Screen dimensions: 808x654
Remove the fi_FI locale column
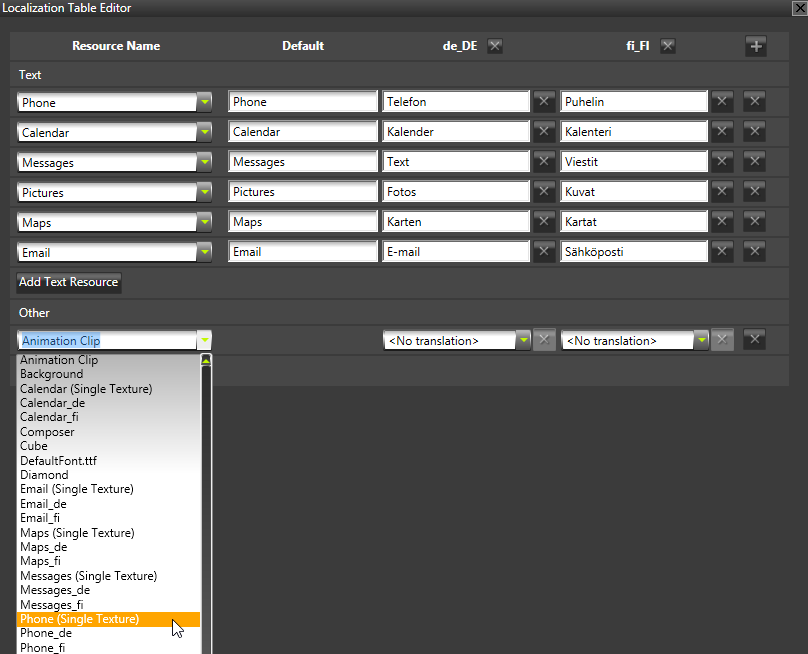[668, 46]
